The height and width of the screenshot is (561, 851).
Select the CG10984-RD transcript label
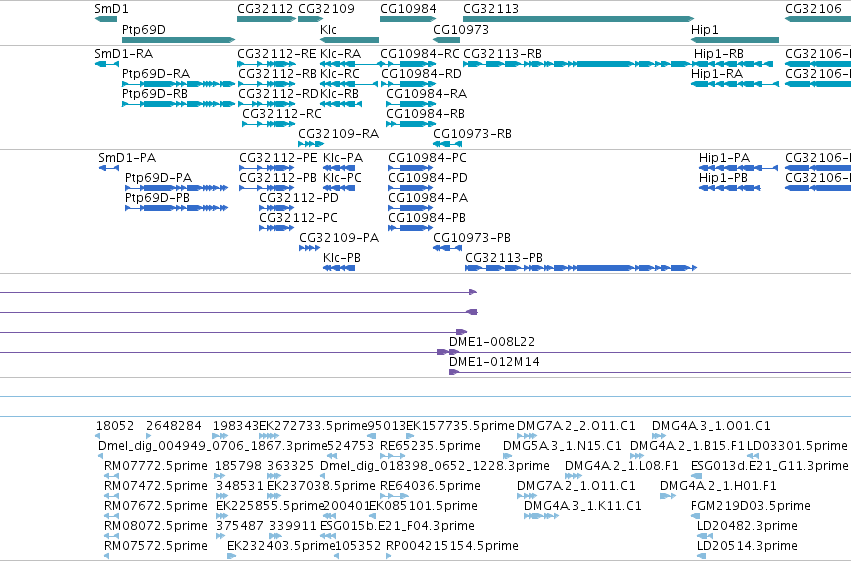[421, 73]
